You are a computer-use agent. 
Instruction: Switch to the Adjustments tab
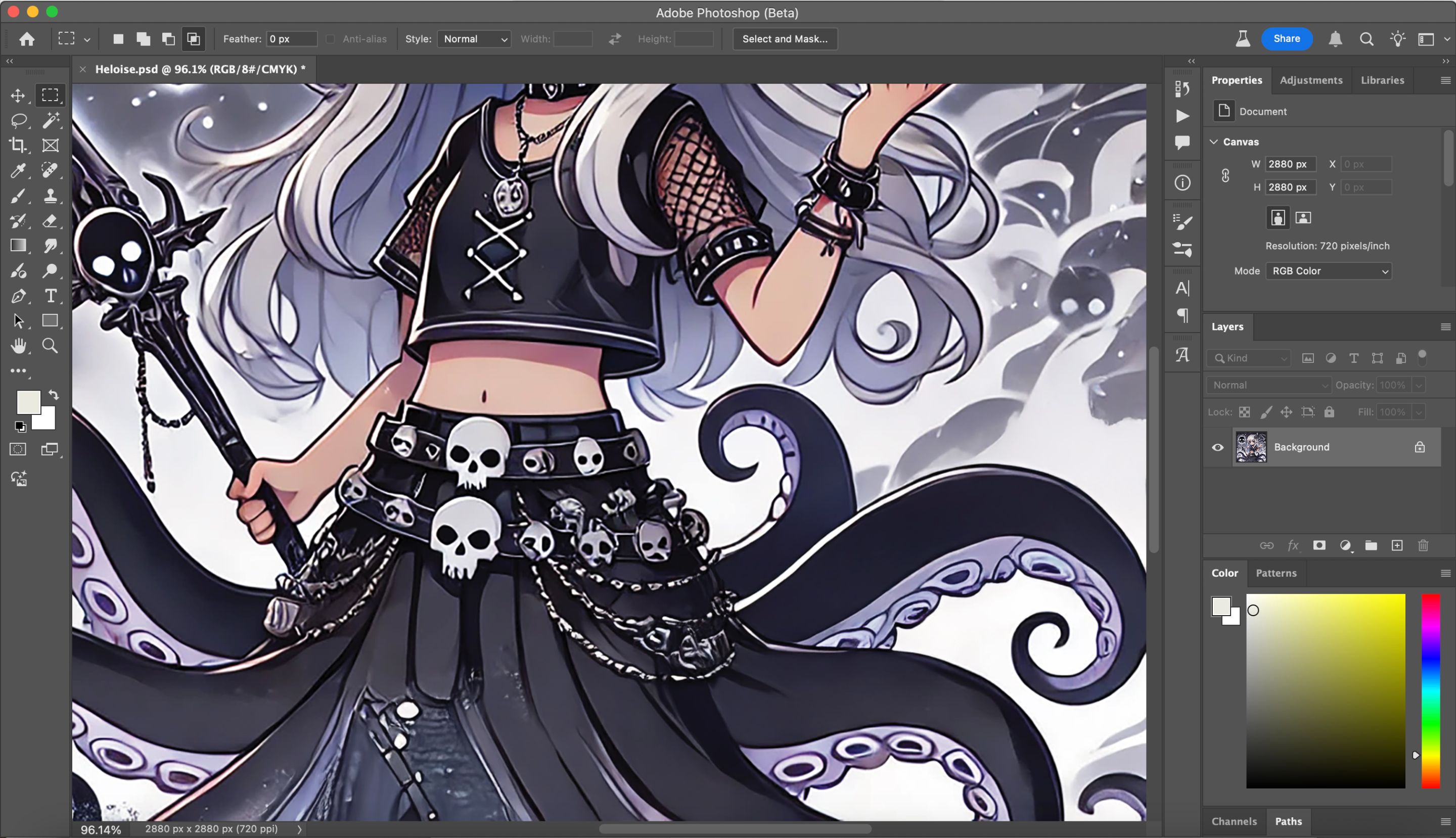(1311, 80)
